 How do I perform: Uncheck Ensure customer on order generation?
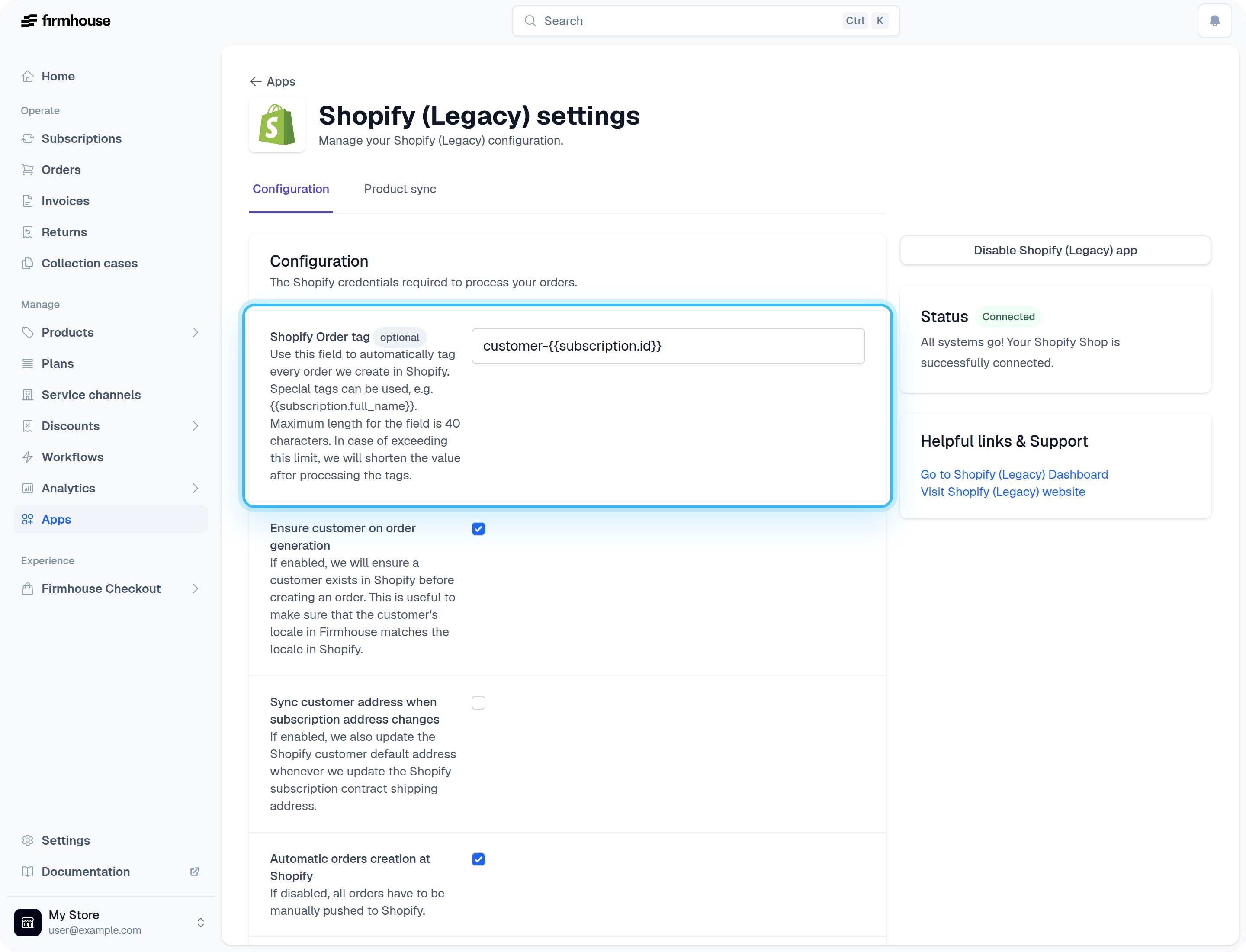pos(479,529)
